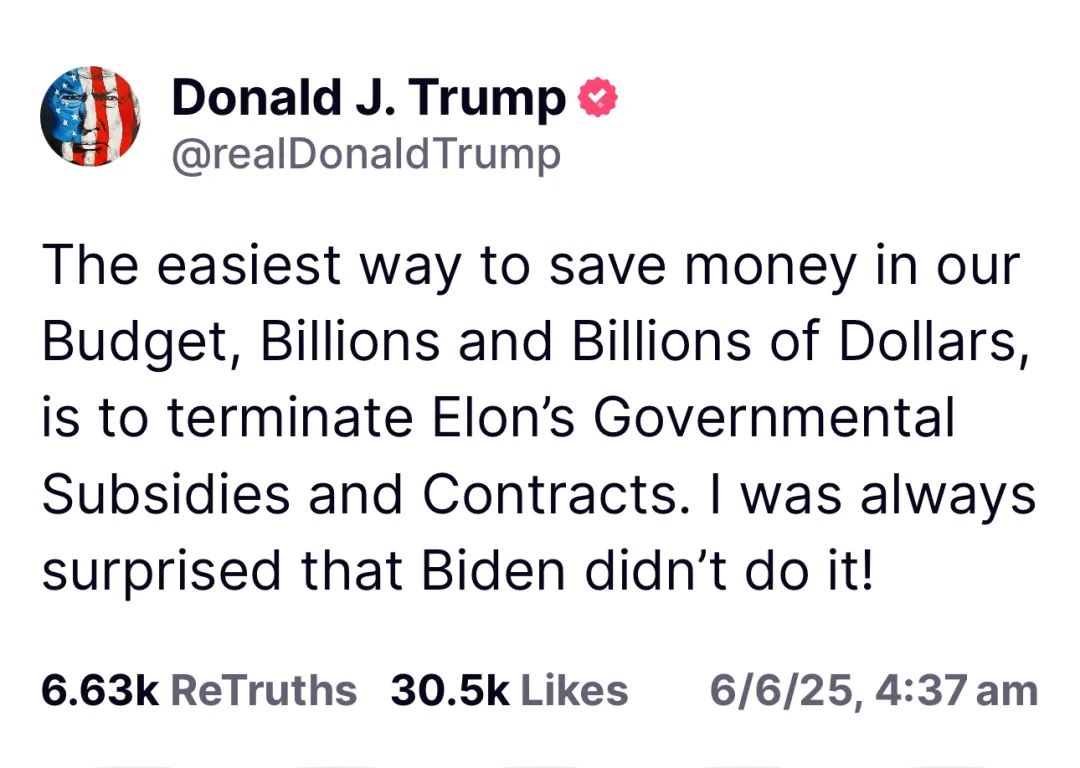Click the ReTruths label
This screenshot has height=768, width=1080.
(263, 690)
